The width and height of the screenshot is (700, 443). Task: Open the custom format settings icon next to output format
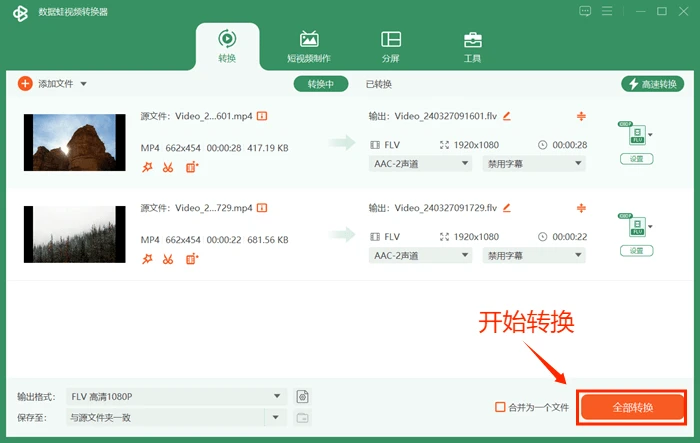click(x=302, y=397)
